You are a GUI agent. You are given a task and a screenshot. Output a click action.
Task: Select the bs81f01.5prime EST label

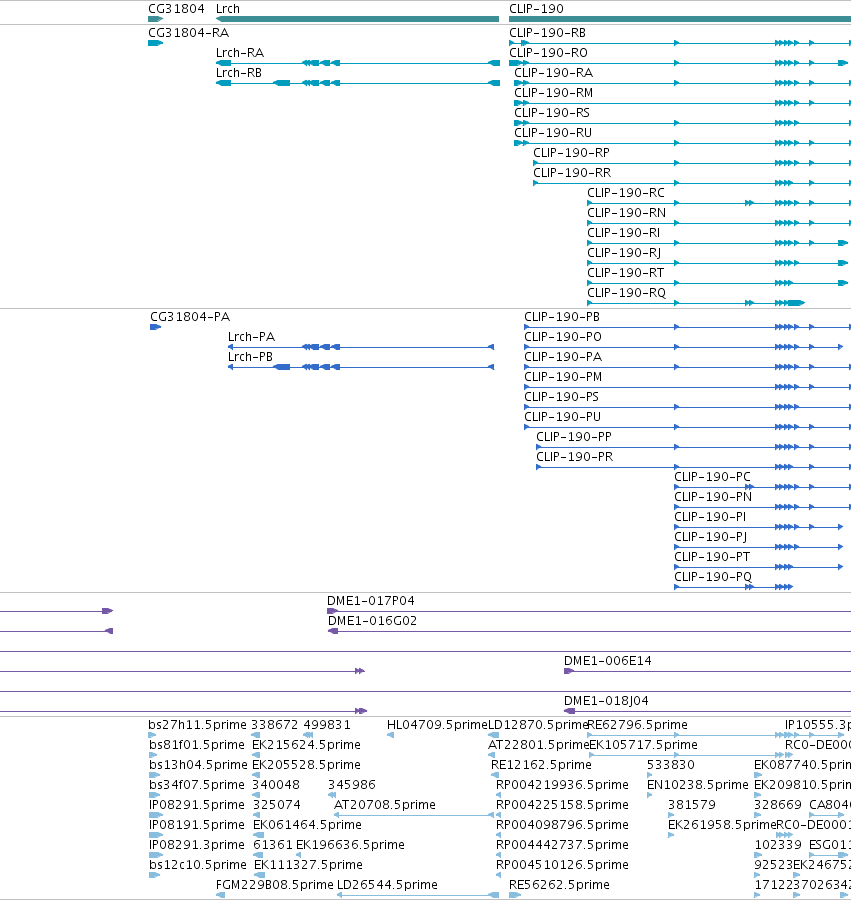(x=197, y=745)
